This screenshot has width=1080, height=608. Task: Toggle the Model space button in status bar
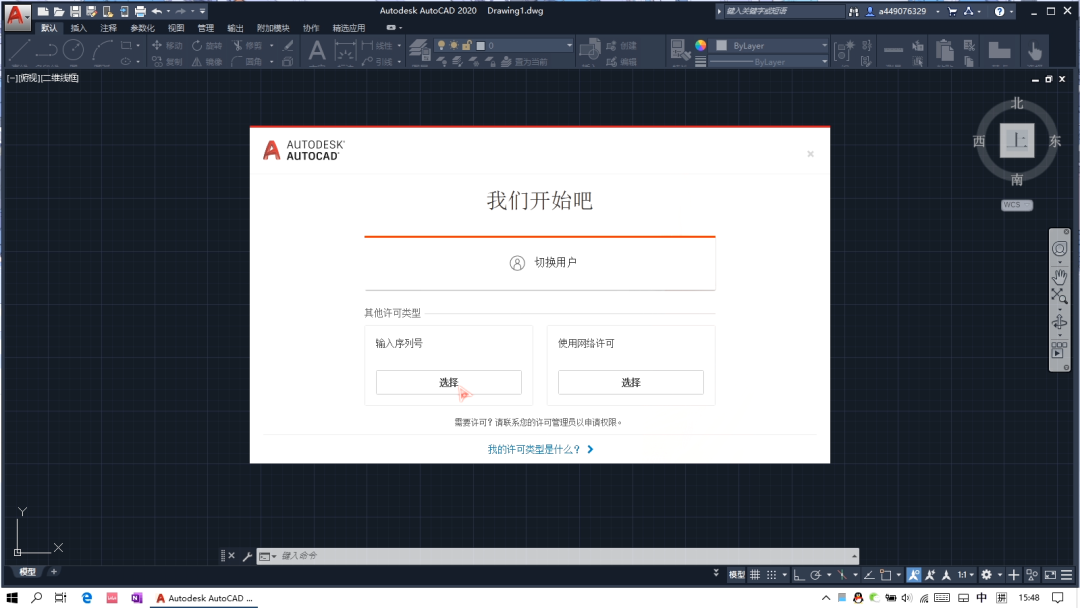[736, 575]
